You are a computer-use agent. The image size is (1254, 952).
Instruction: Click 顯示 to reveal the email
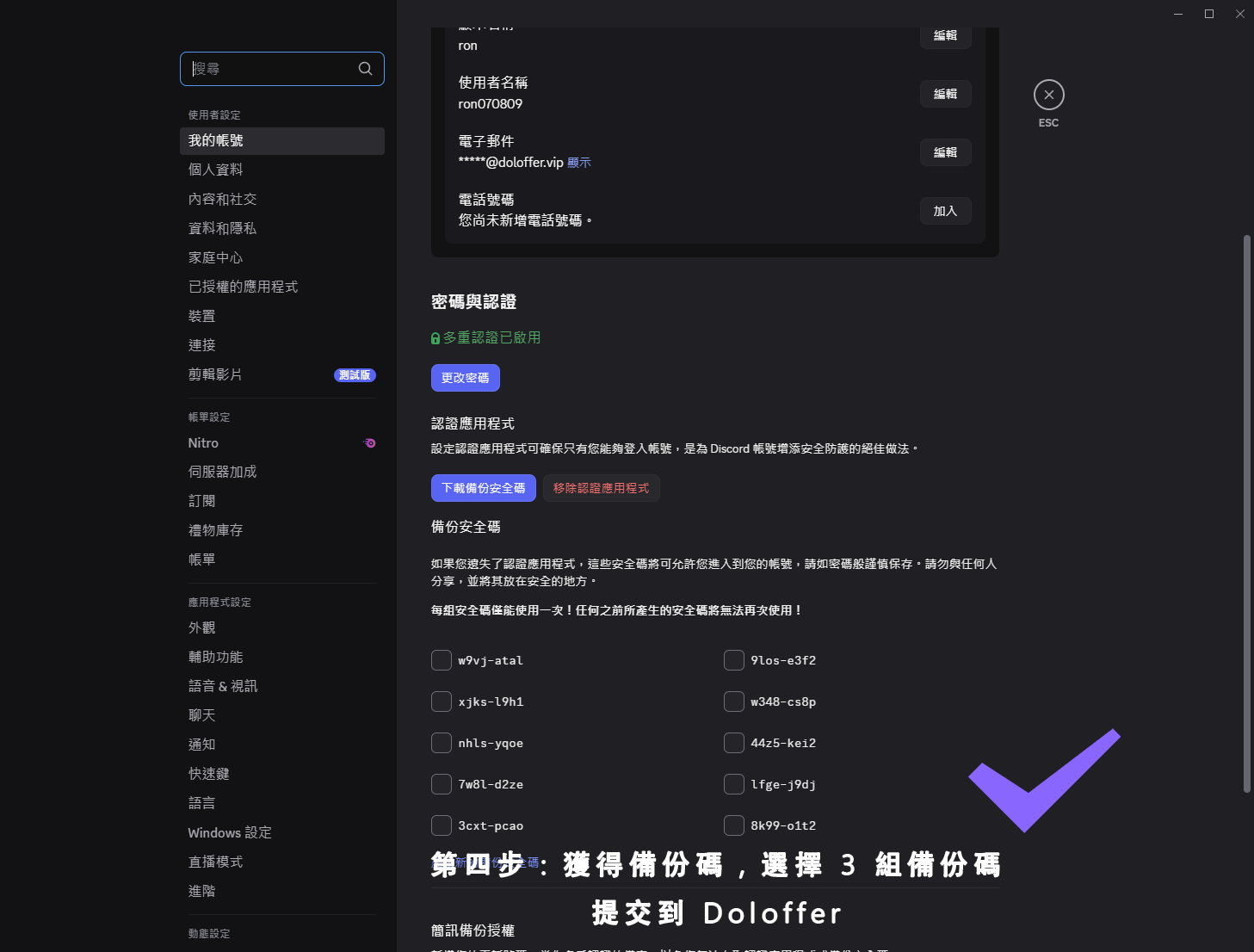[579, 163]
